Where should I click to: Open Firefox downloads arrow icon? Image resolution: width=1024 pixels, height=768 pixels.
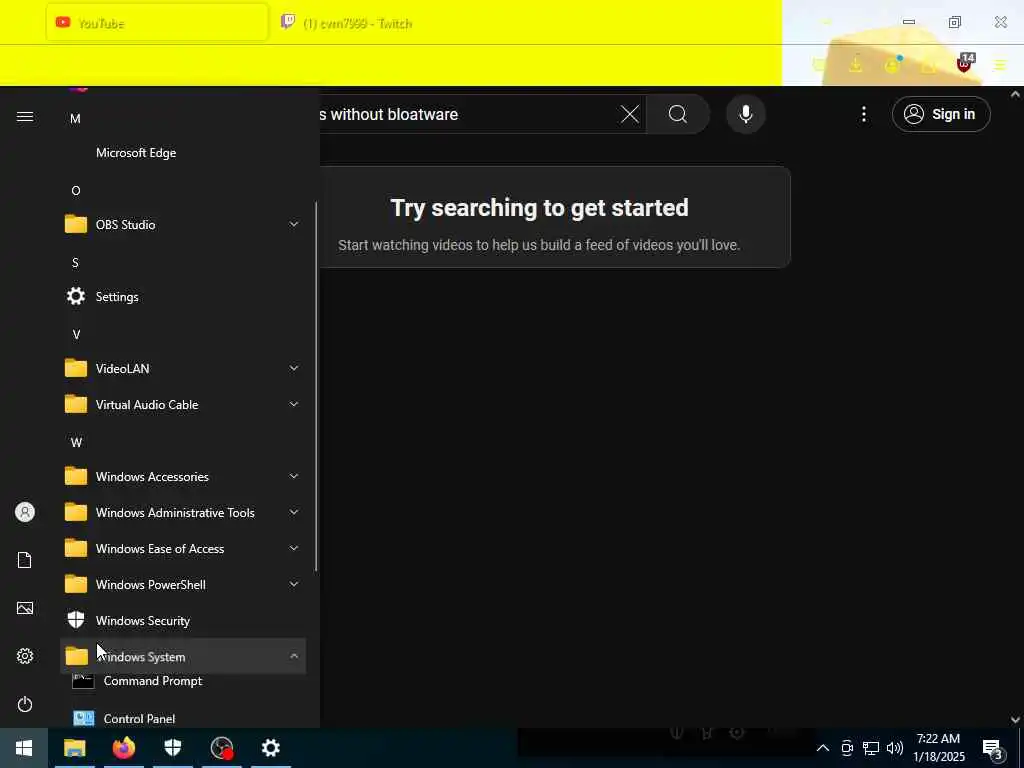pyautogui.click(x=855, y=64)
